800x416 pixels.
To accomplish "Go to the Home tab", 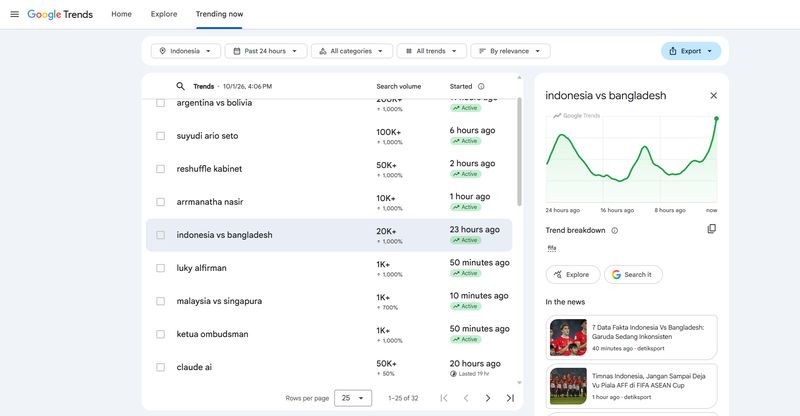I will [121, 14].
